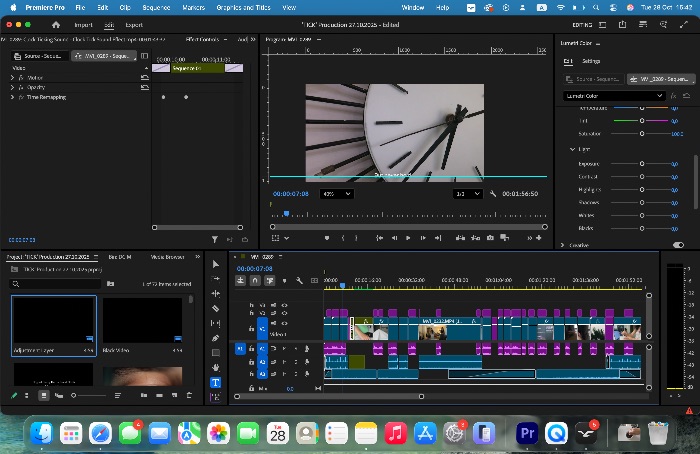Delete selected item with trash icon
This screenshot has width=700, height=454.
(x=189, y=395)
